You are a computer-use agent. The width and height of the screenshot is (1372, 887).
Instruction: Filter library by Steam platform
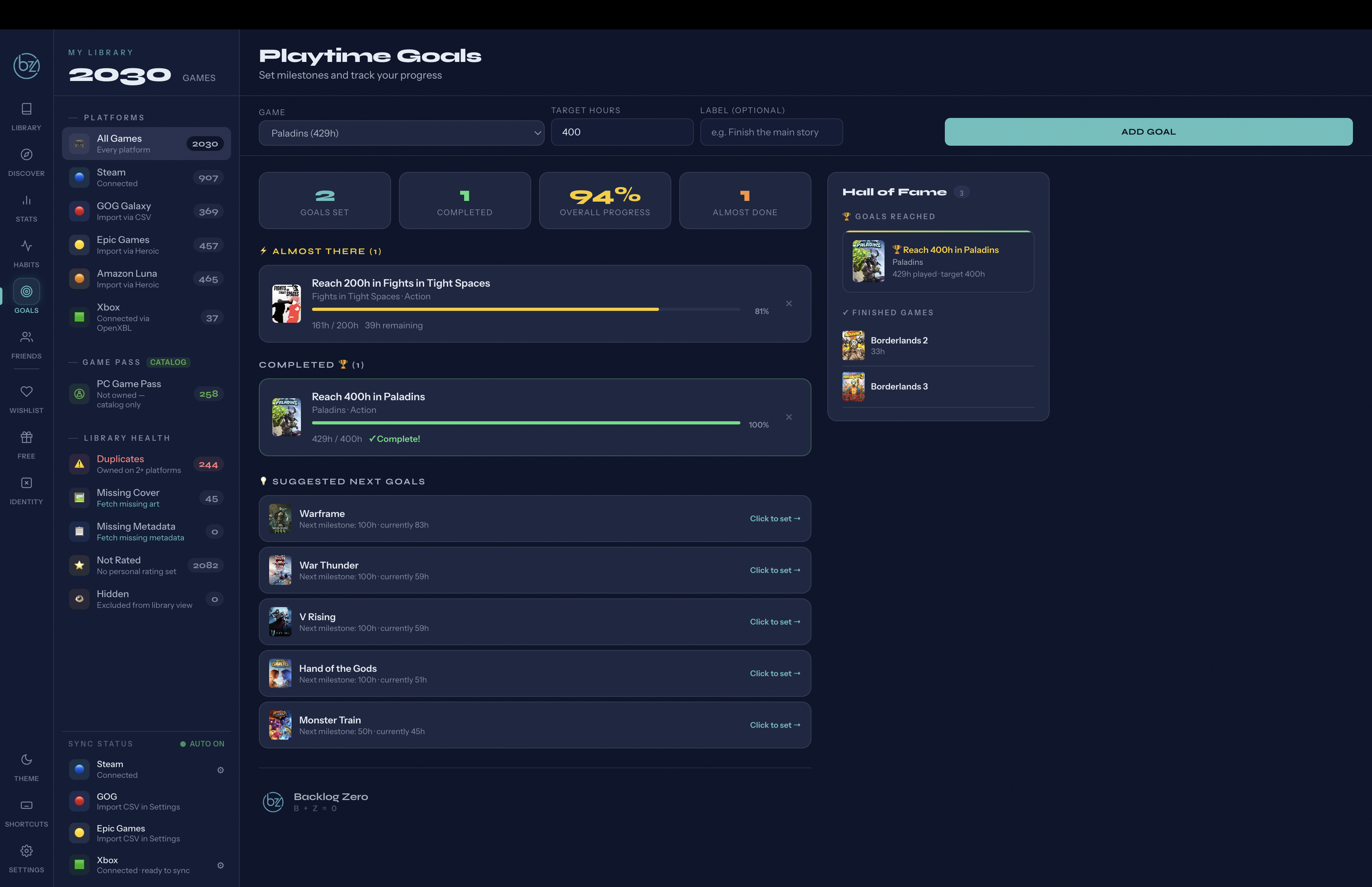click(x=146, y=177)
